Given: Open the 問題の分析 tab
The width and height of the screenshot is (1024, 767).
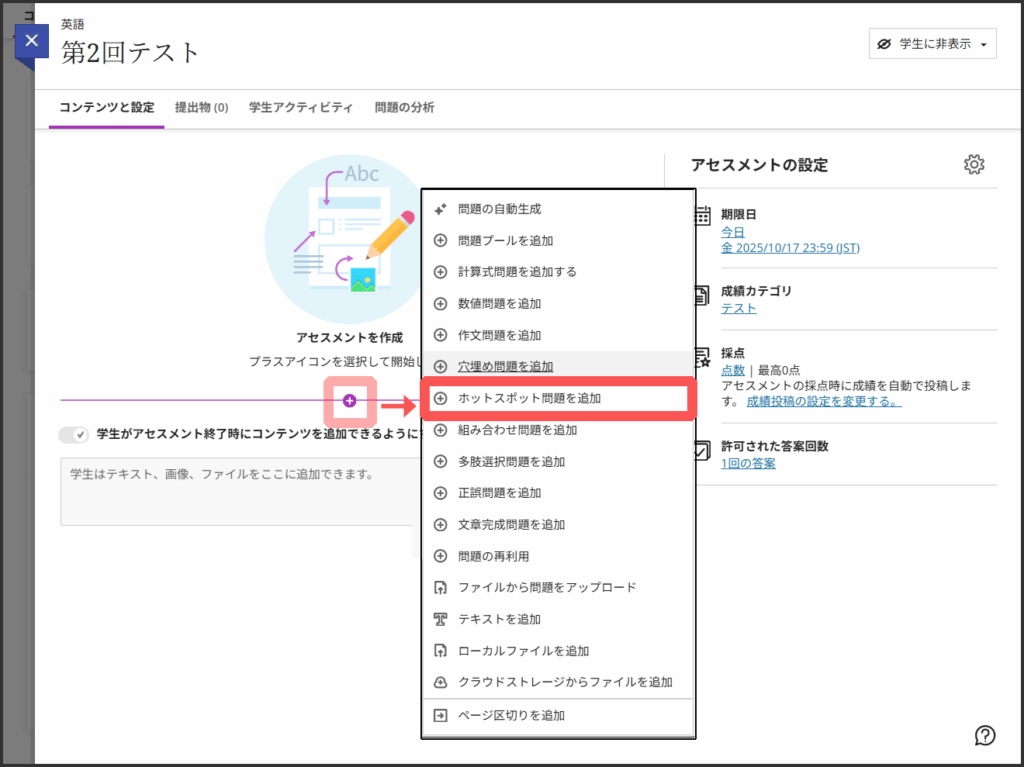Looking at the screenshot, I should pyautogui.click(x=404, y=108).
